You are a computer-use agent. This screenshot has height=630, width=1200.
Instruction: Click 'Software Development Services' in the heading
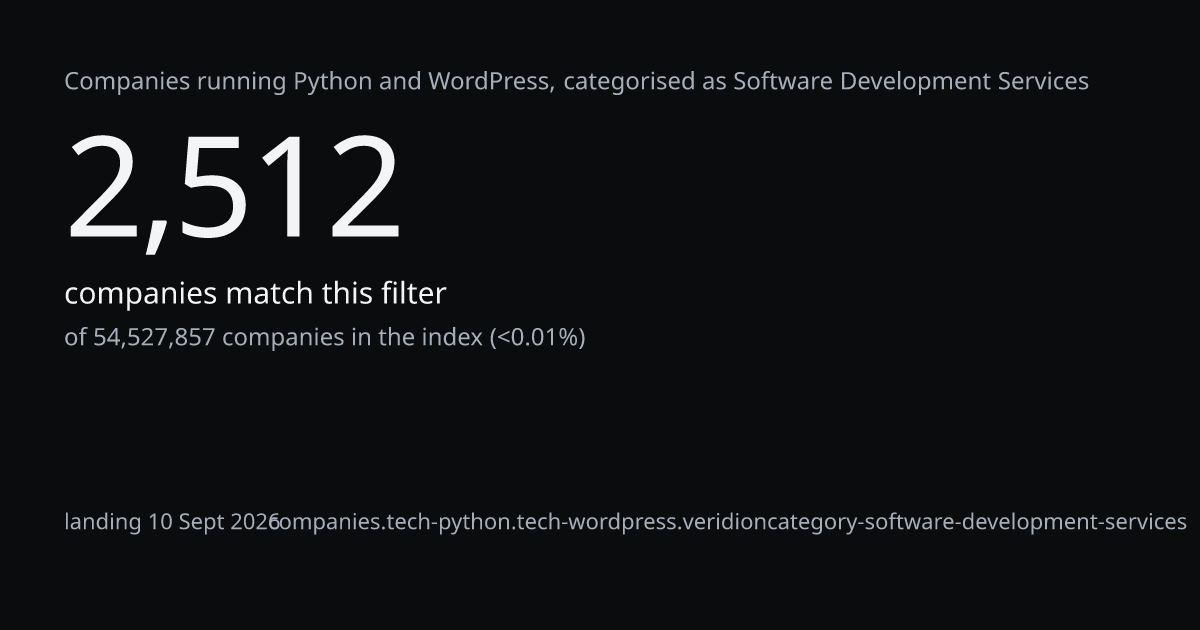(911, 82)
